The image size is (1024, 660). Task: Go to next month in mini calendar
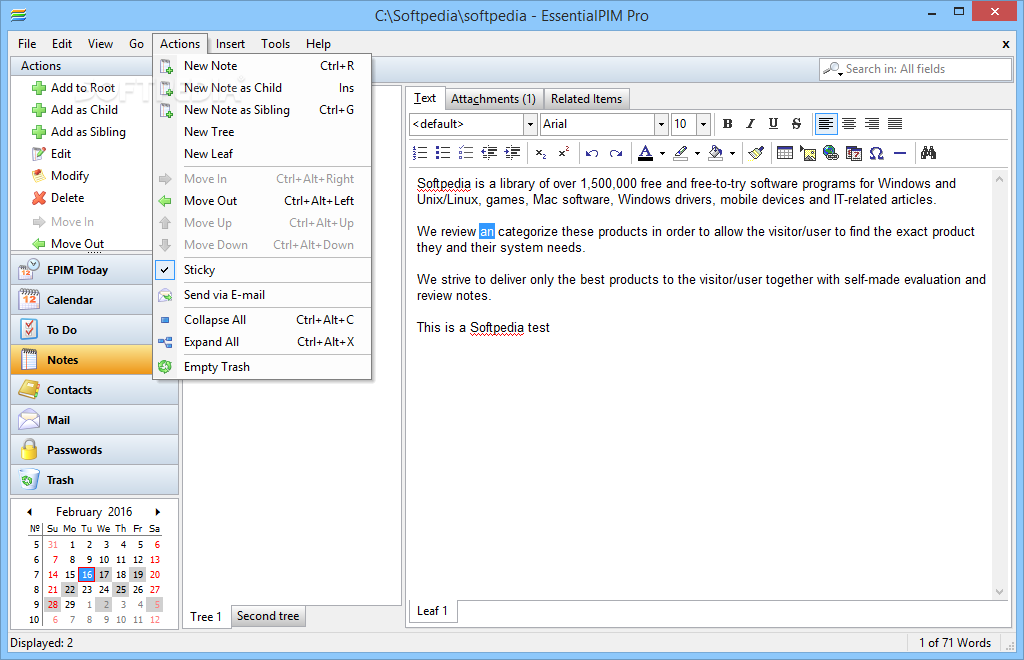157,512
